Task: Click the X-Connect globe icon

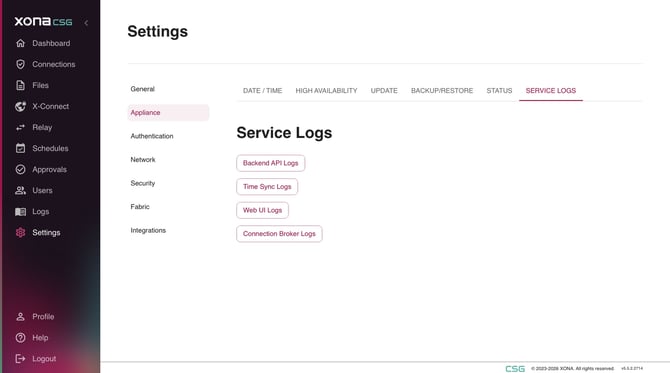Action: (20, 106)
